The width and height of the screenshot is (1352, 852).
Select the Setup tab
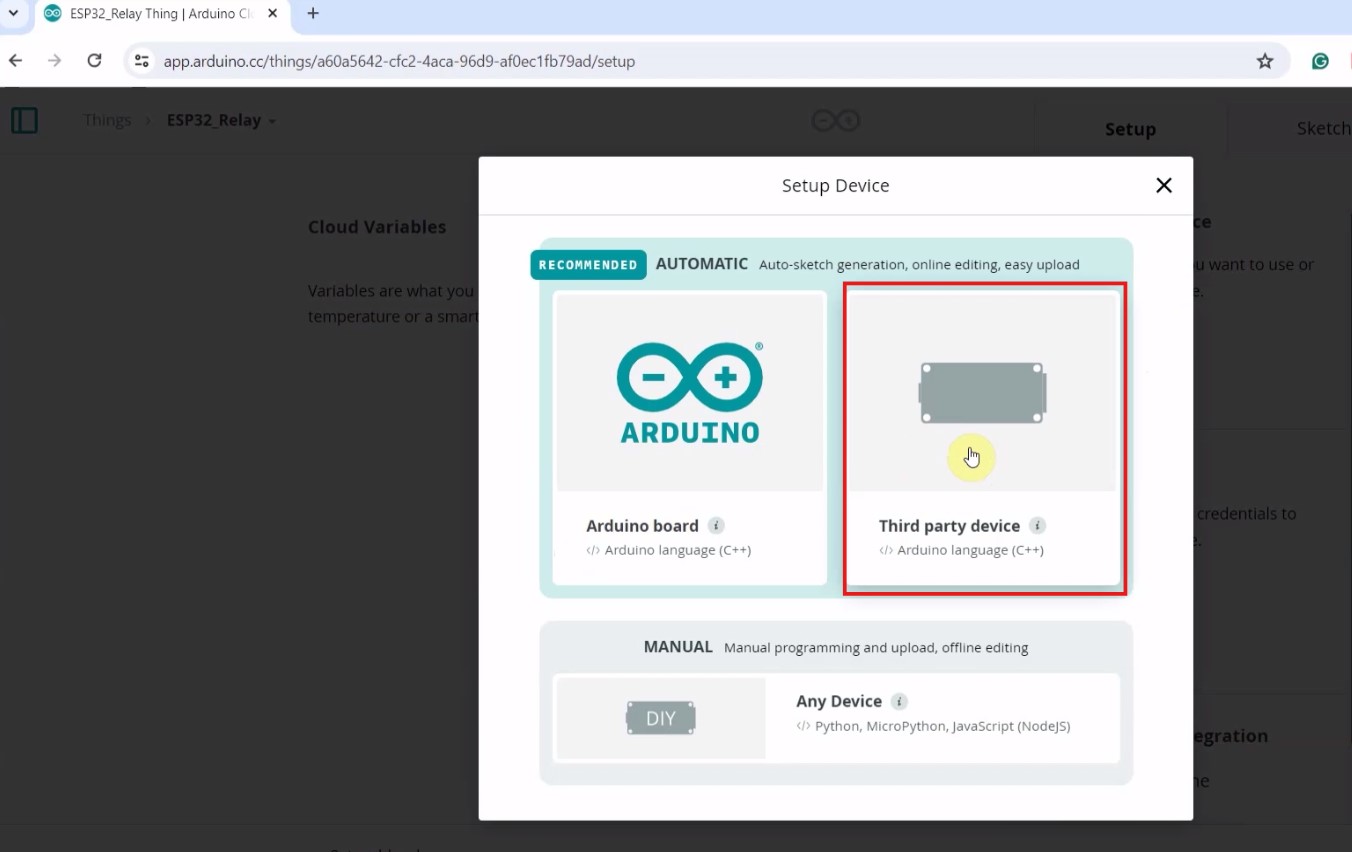(x=1130, y=128)
